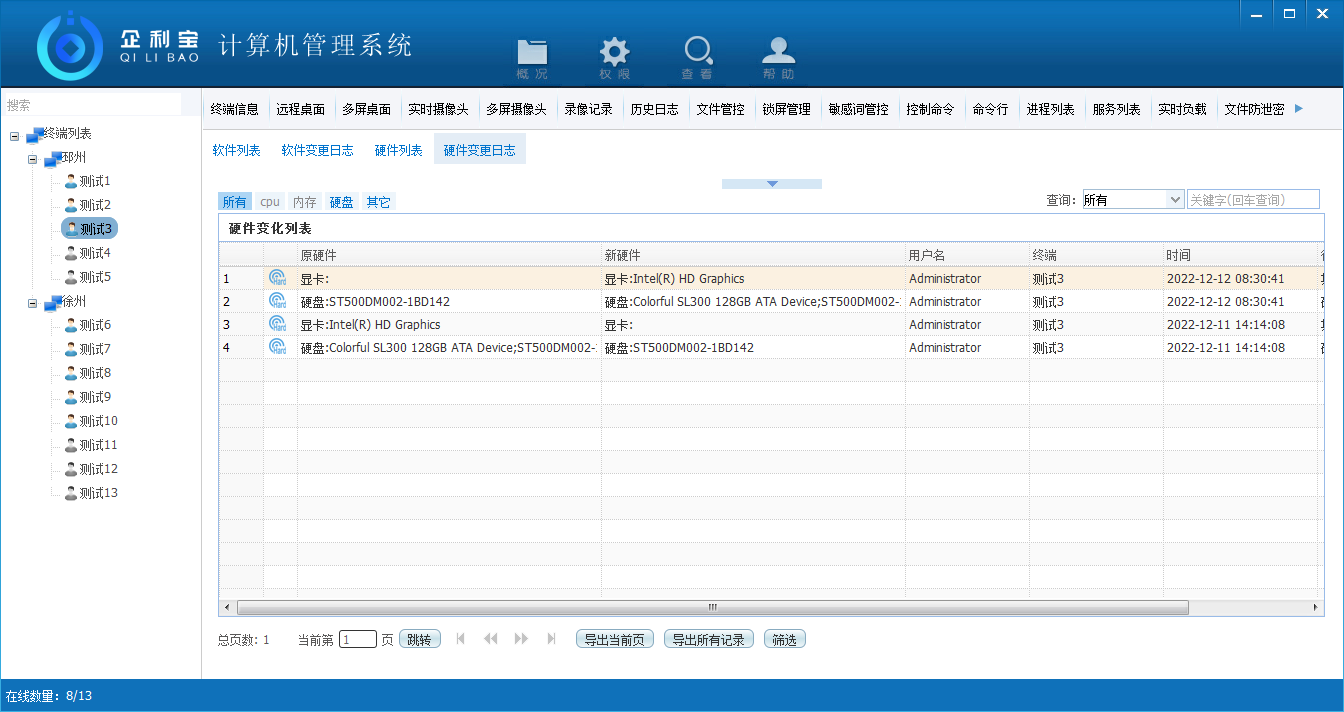Select the 其它 filter toggle
This screenshot has width=1344, height=712.
tap(378, 202)
